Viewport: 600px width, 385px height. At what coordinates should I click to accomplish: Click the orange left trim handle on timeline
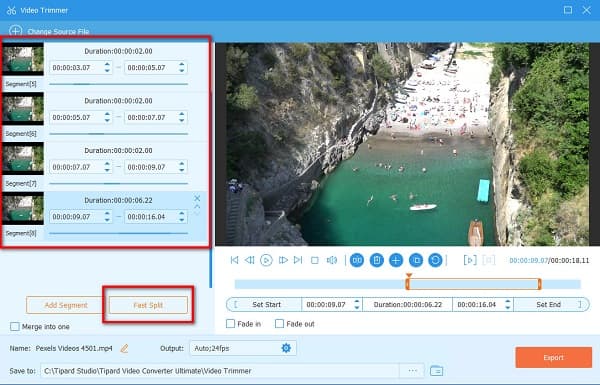(408, 284)
